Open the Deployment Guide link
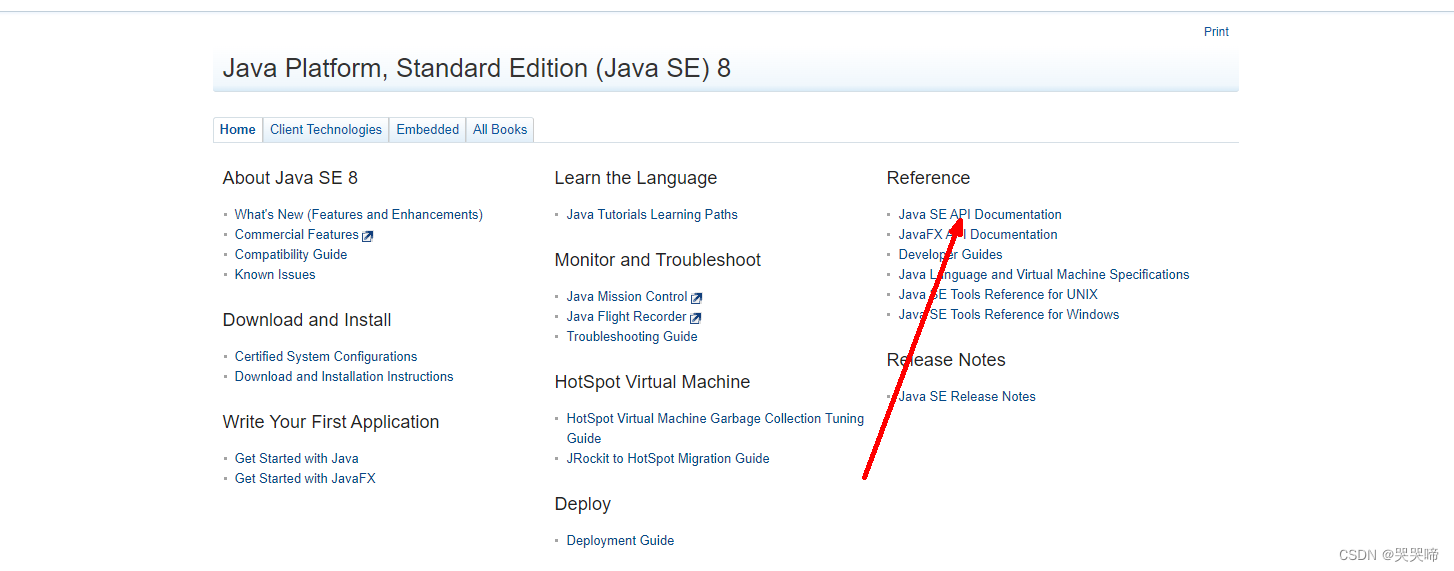Viewport: 1454px width, 571px height. [x=620, y=541]
